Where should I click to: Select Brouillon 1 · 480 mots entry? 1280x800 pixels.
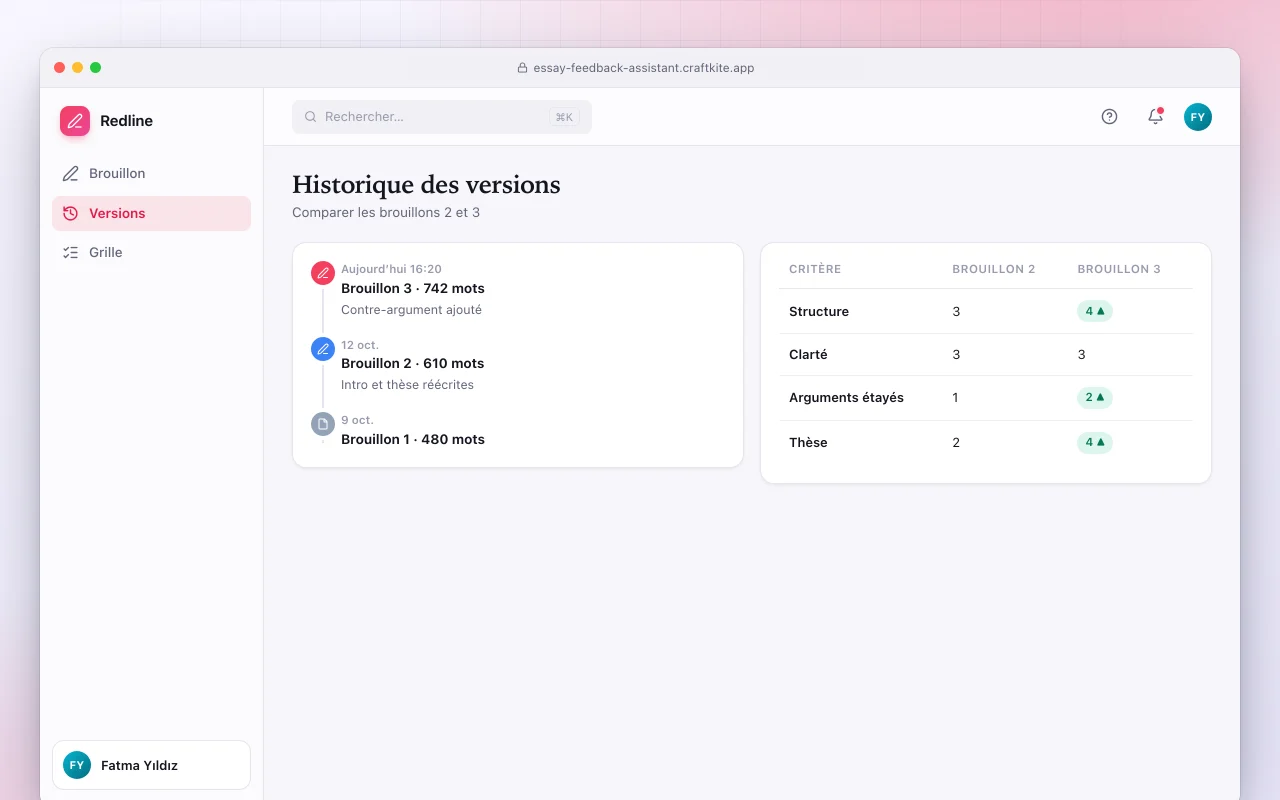(413, 439)
